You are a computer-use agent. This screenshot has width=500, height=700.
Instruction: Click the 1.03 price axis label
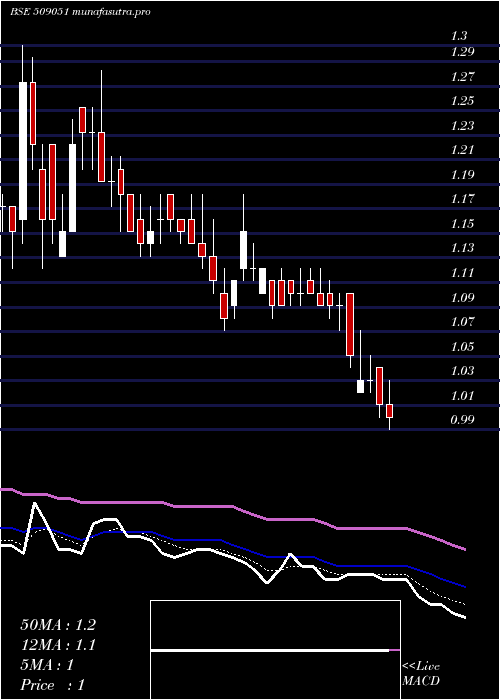click(x=462, y=371)
